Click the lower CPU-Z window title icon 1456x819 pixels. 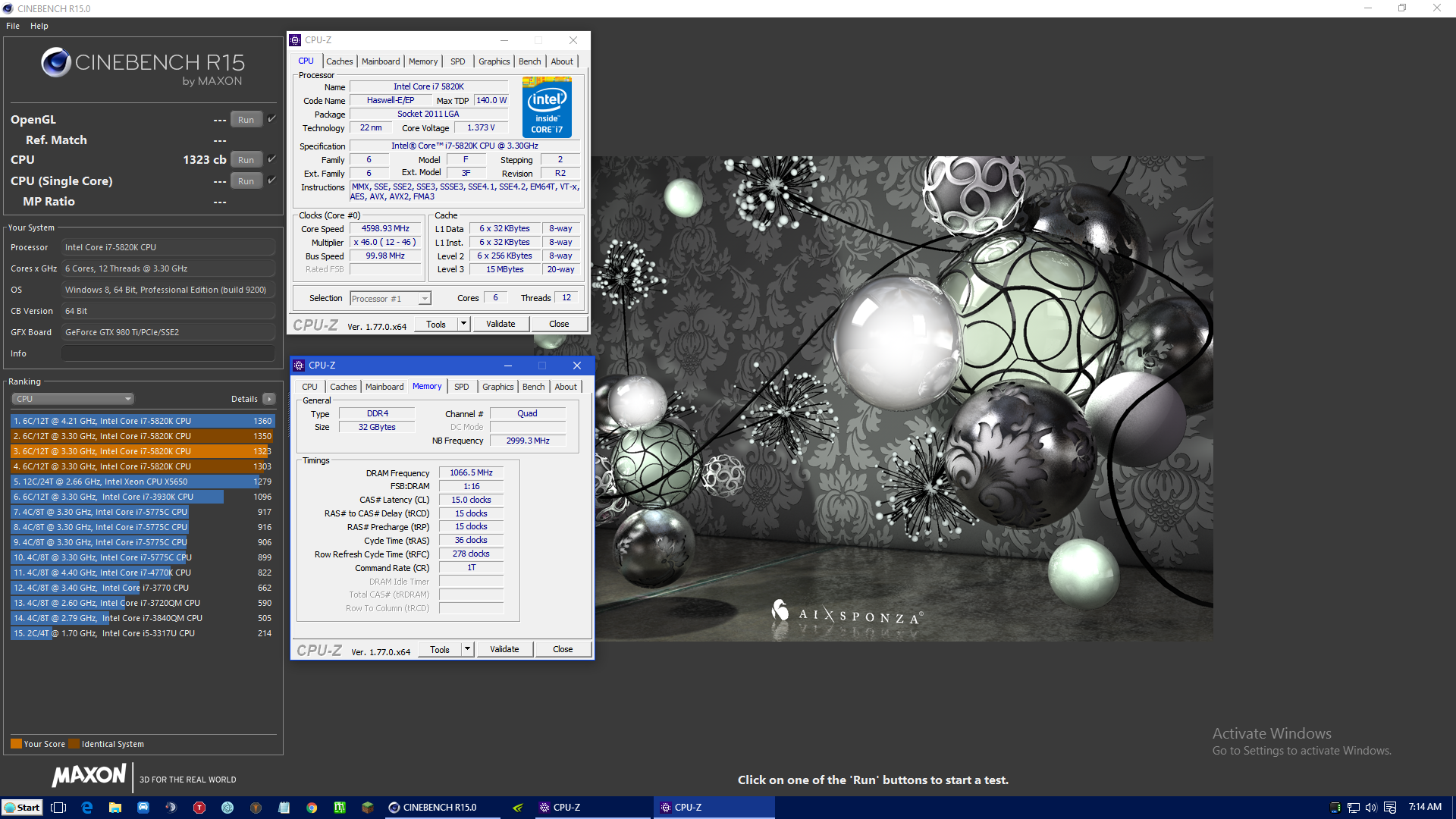[299, 366]
